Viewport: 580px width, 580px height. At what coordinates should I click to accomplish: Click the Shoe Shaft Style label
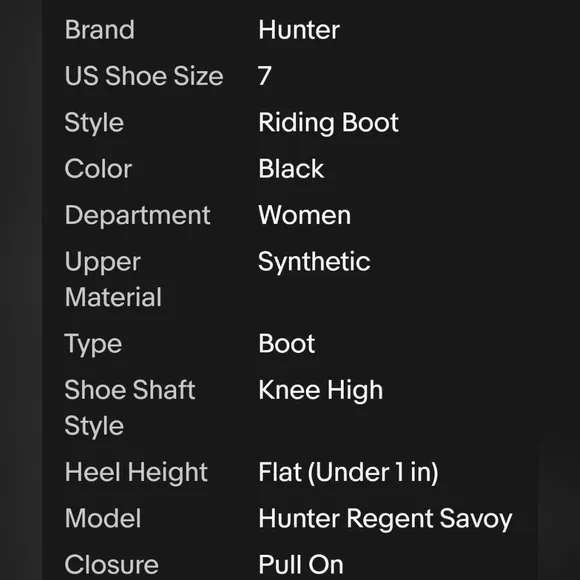(x=130, y=408)
